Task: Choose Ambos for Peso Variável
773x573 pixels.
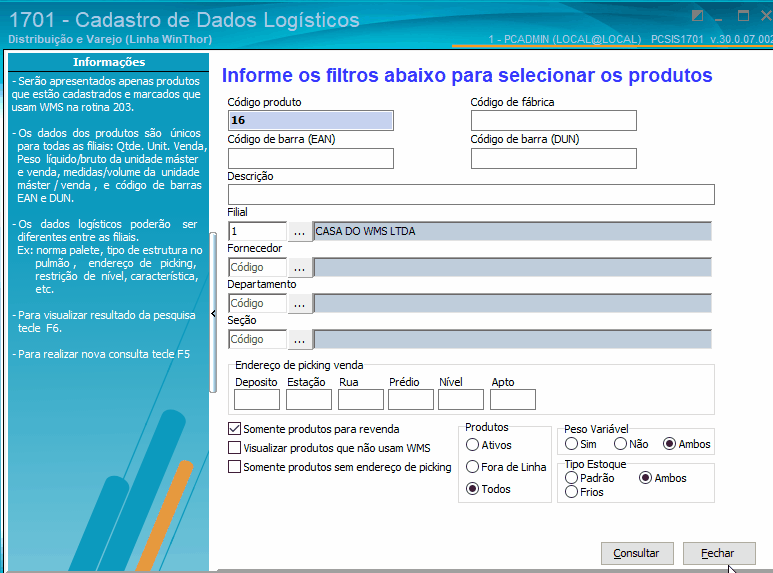Action: (x=669, y=444)
